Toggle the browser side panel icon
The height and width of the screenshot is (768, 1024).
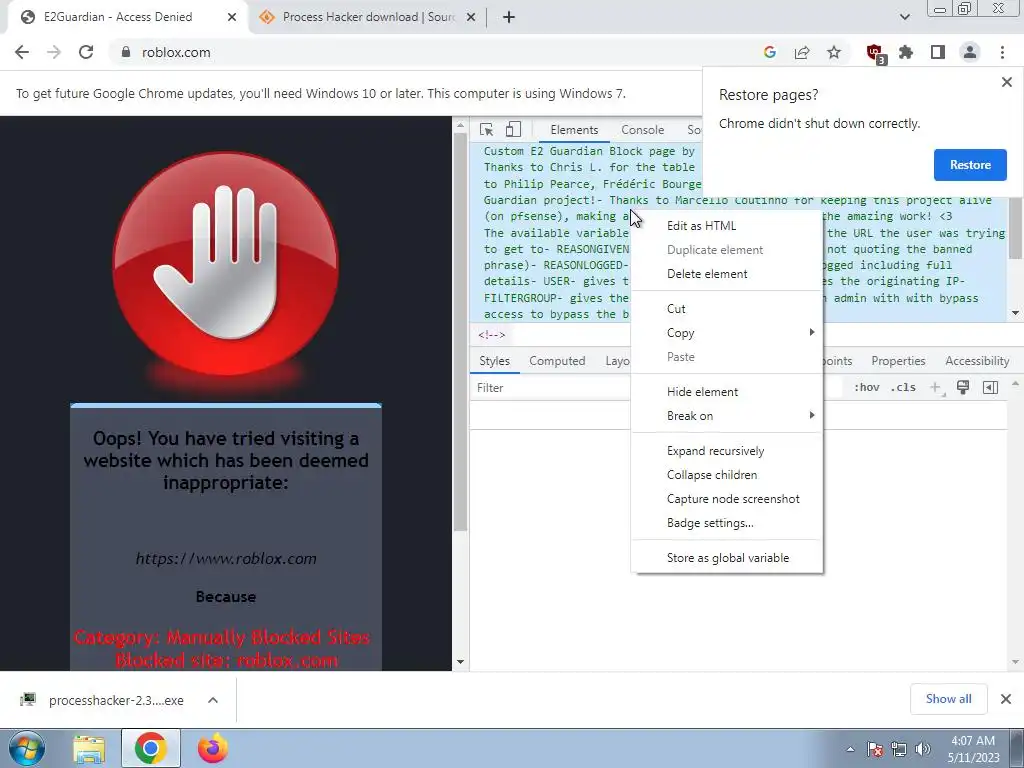(x=938, y=52)
